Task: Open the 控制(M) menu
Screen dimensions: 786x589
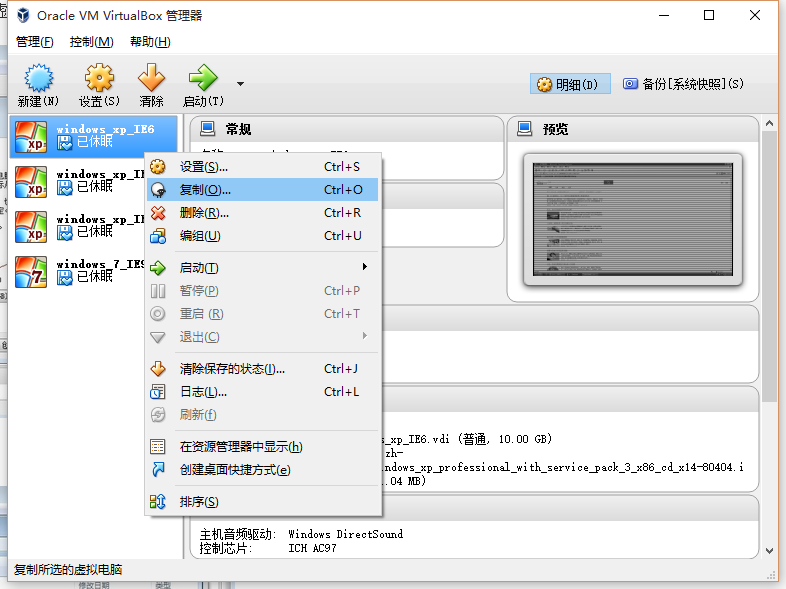Action: pyautogui.click(x=91, y=42)
